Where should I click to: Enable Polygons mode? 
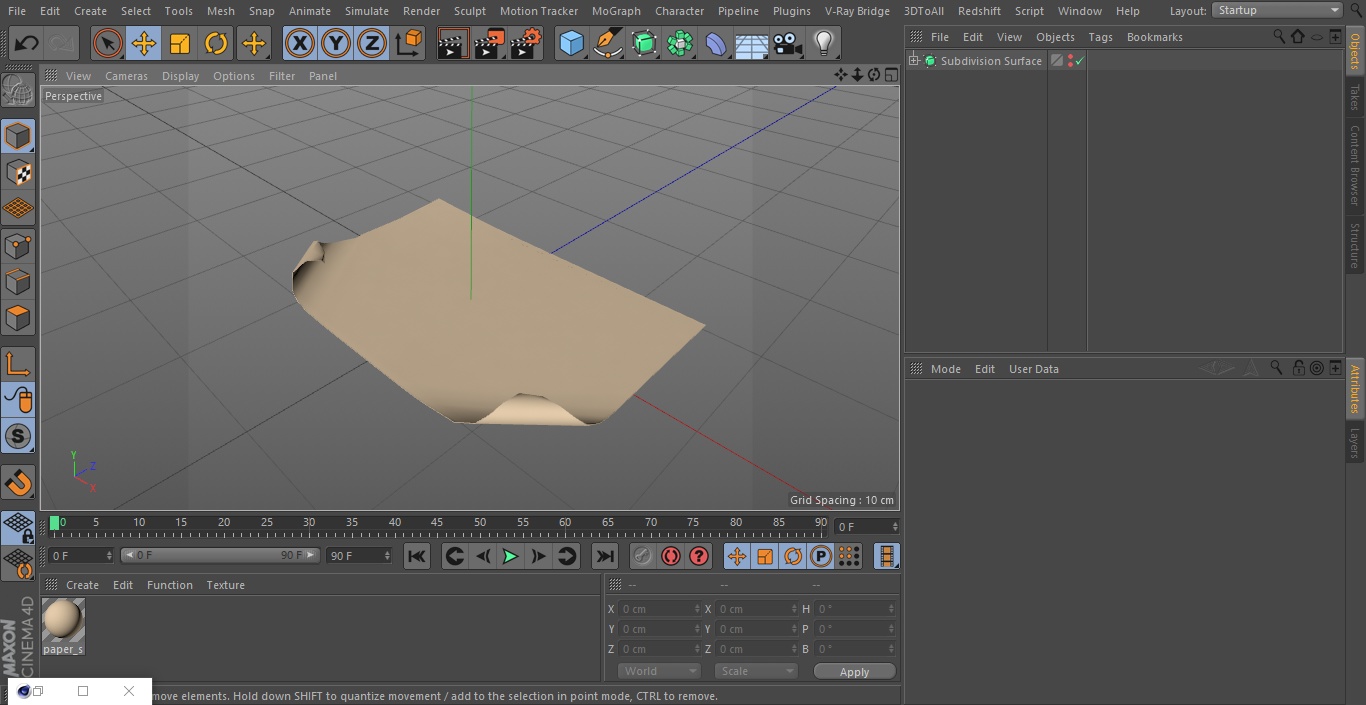pos(18,317)
